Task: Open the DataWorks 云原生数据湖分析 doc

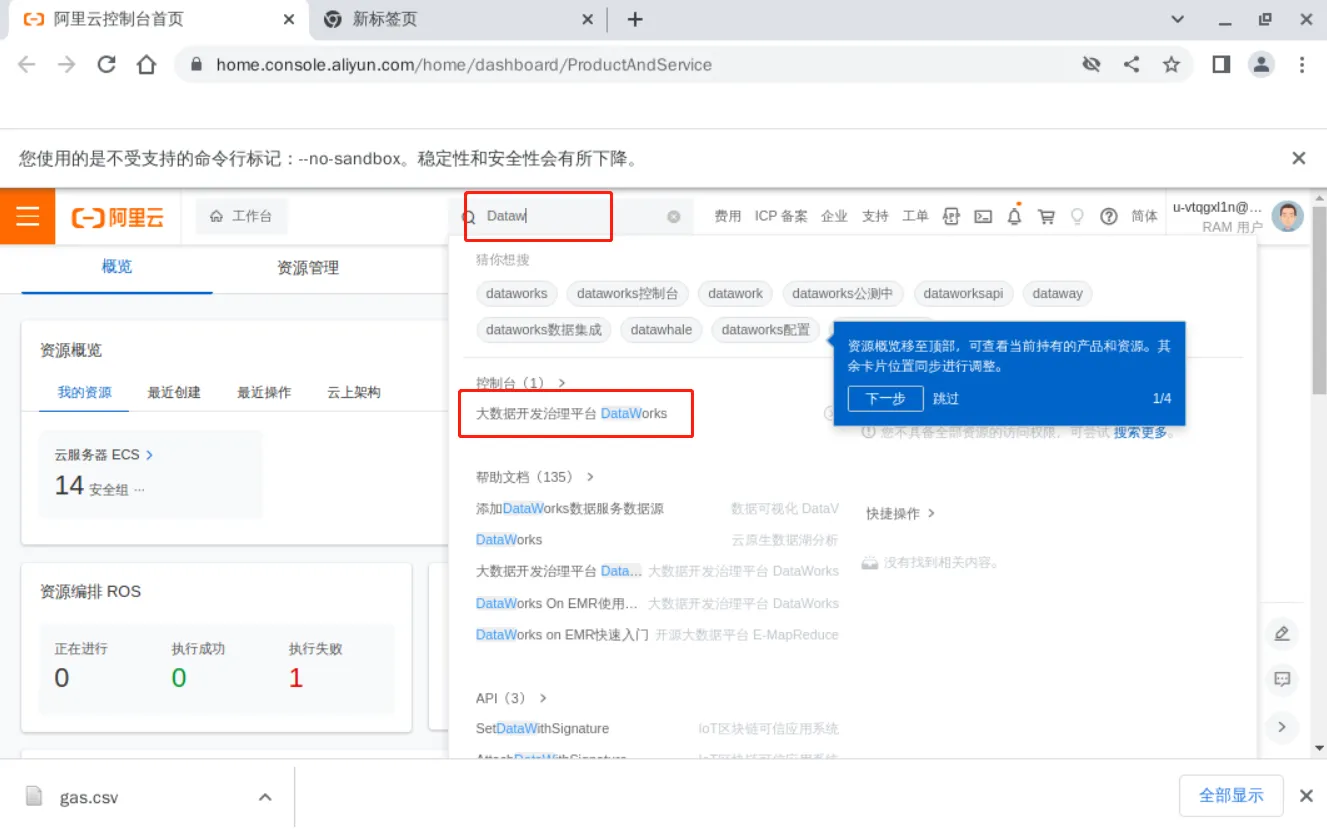Action: tap(509, 540)
